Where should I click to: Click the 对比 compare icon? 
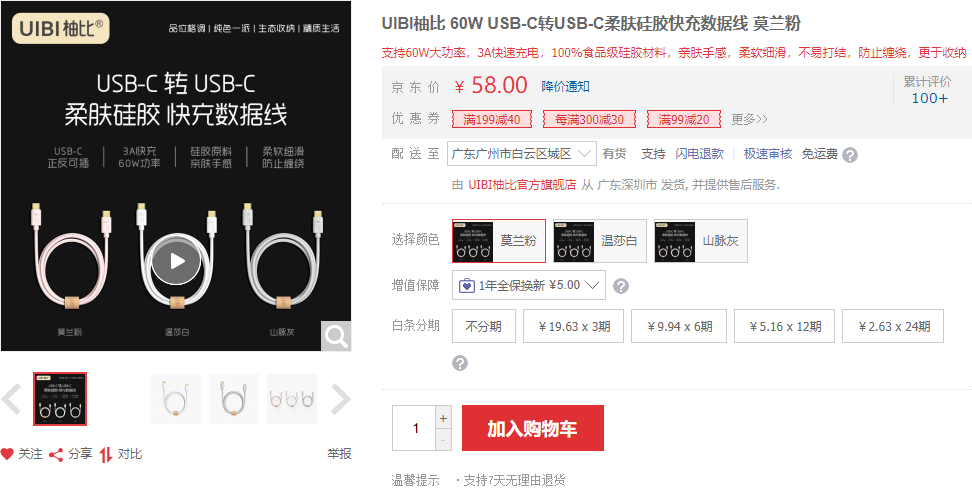106,455
